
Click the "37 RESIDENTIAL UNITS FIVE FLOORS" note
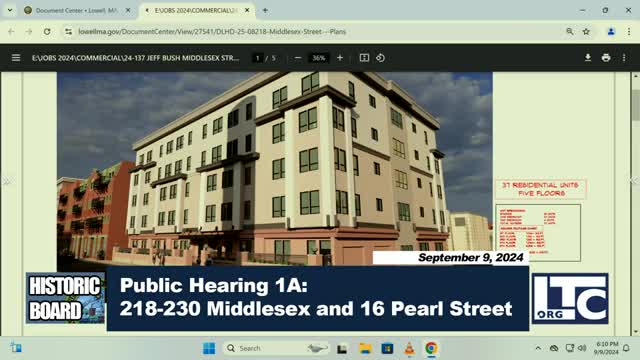[x=541, y=189]
